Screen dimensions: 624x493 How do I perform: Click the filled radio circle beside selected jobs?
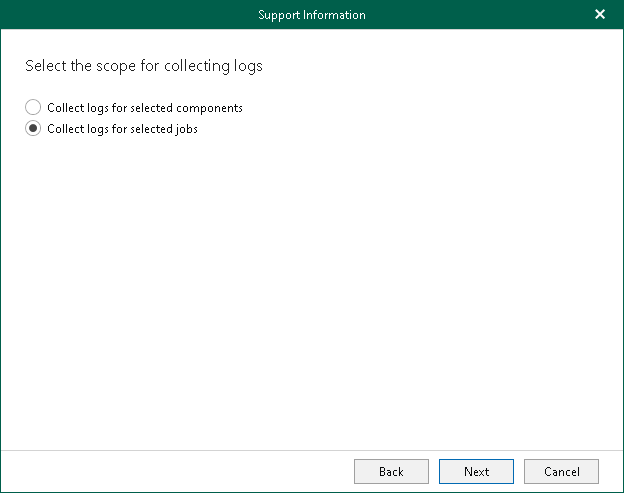coord(33,128)
